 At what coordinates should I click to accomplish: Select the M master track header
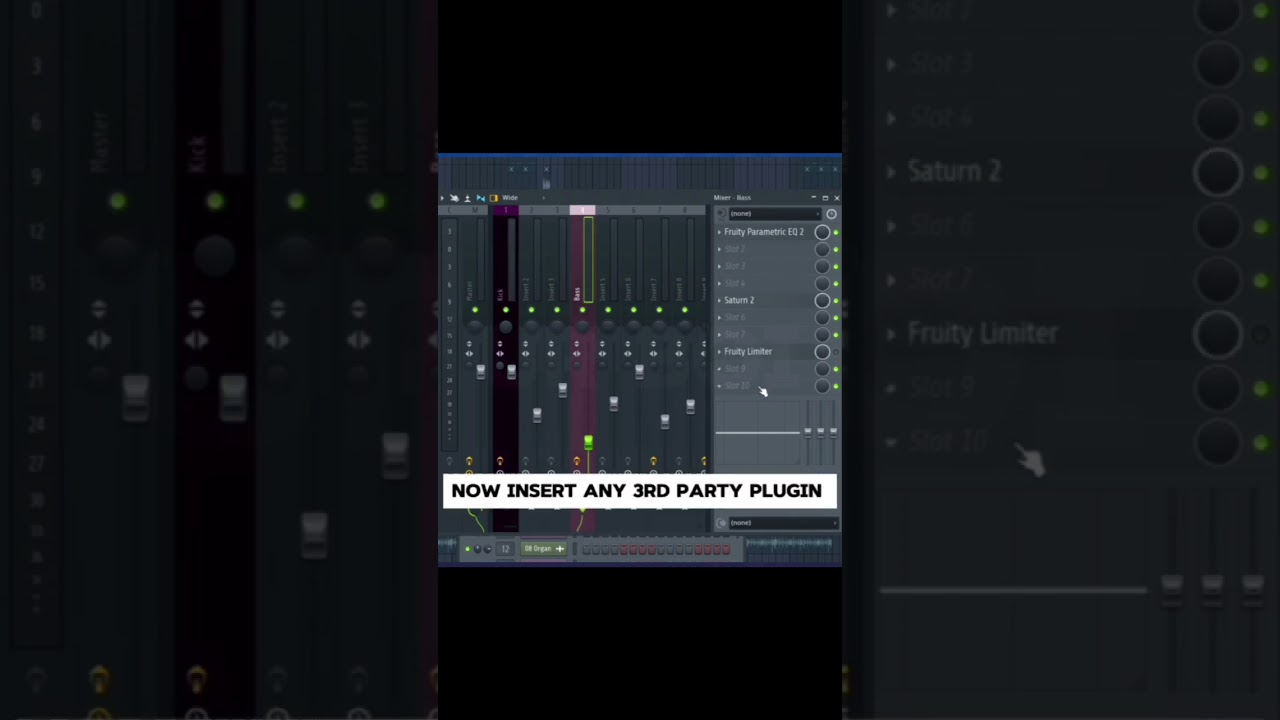pos(475,210)
